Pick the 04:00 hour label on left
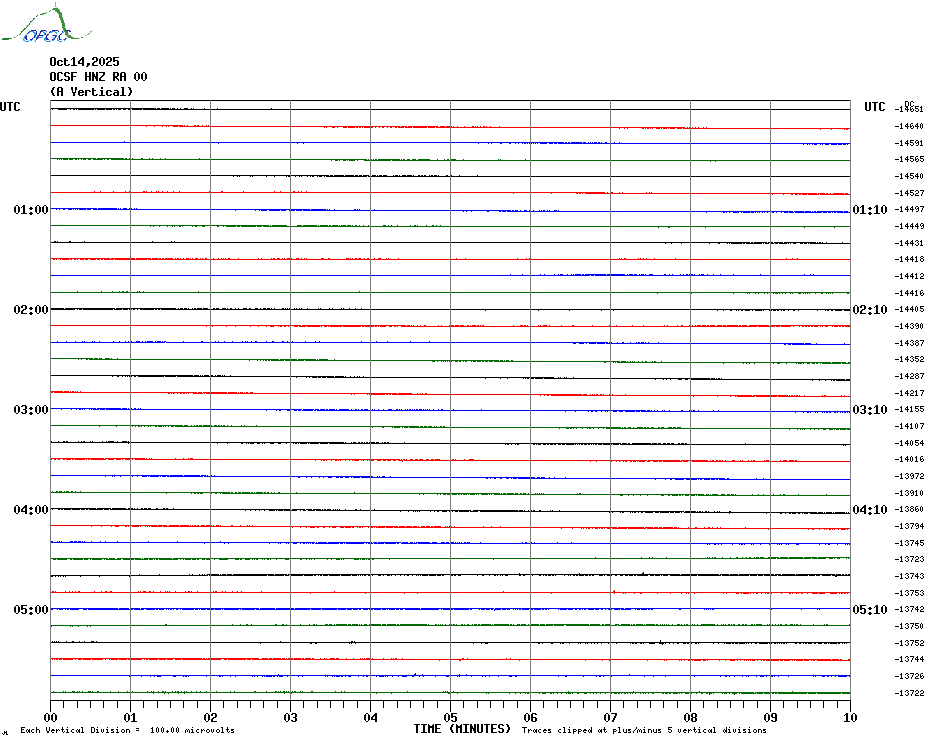 tap(31, 510)
